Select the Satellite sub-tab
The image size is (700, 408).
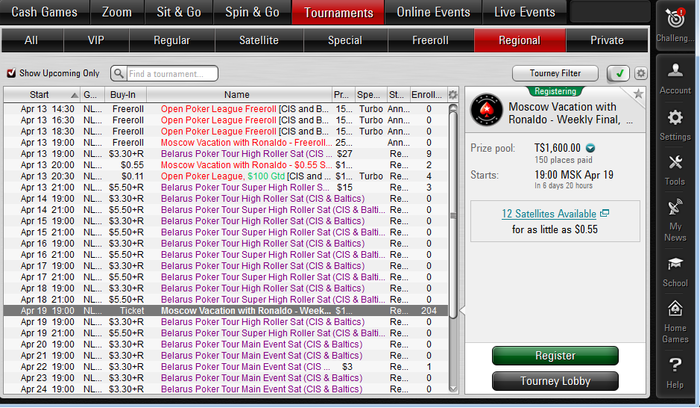259,40
